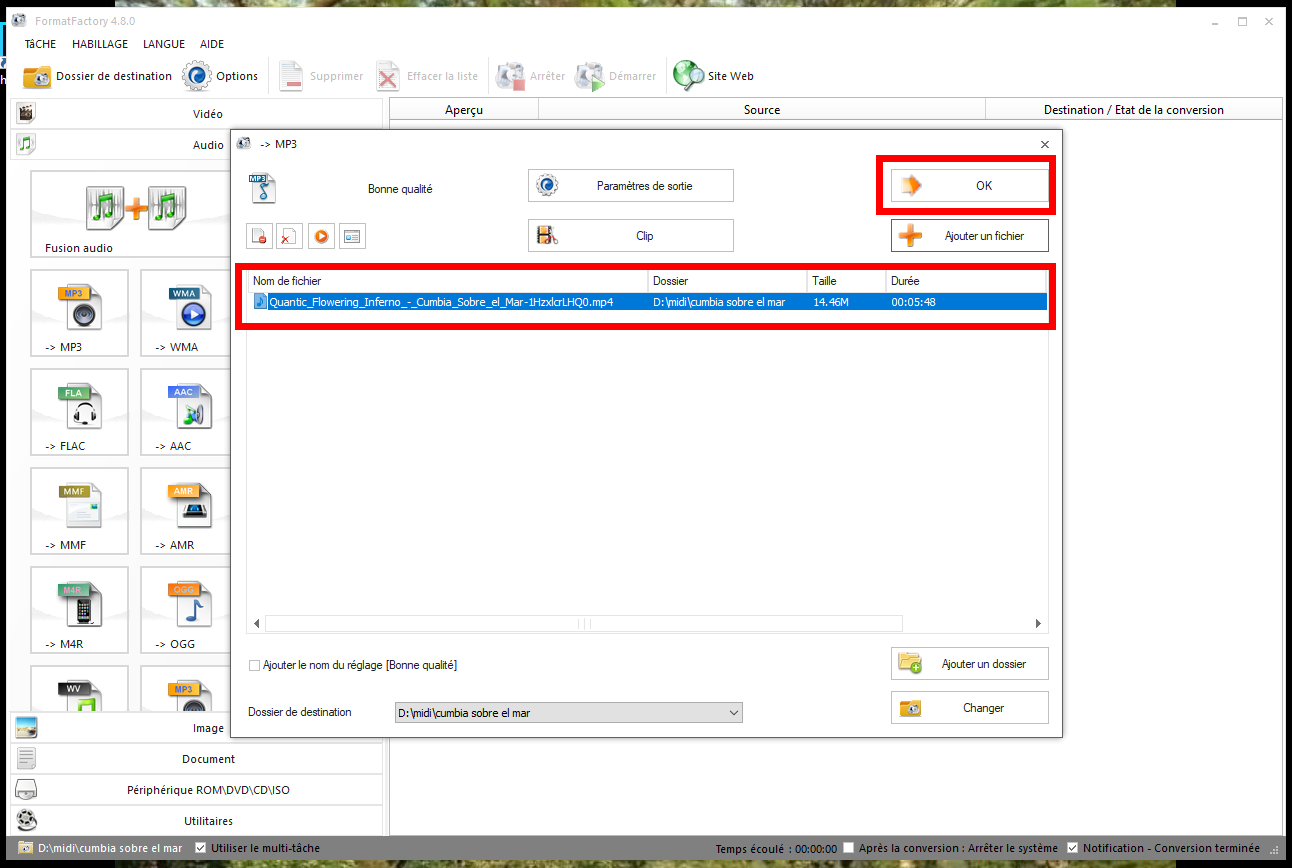The image size is (1292, 868).
Task: Open the file info icon in dialog
Action: click(352, 236)
